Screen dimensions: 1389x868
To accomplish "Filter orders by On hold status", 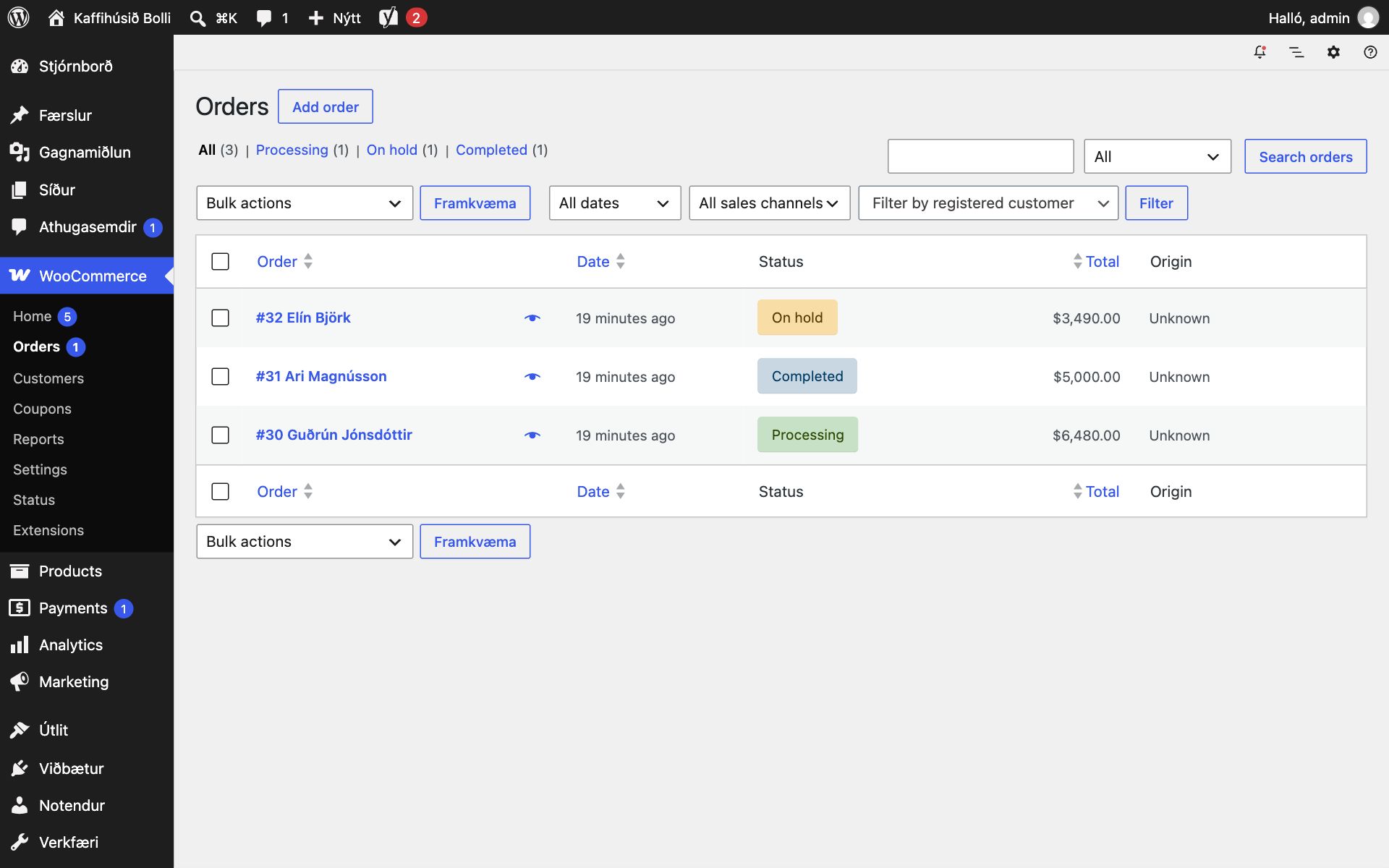I will click(391, 150).
